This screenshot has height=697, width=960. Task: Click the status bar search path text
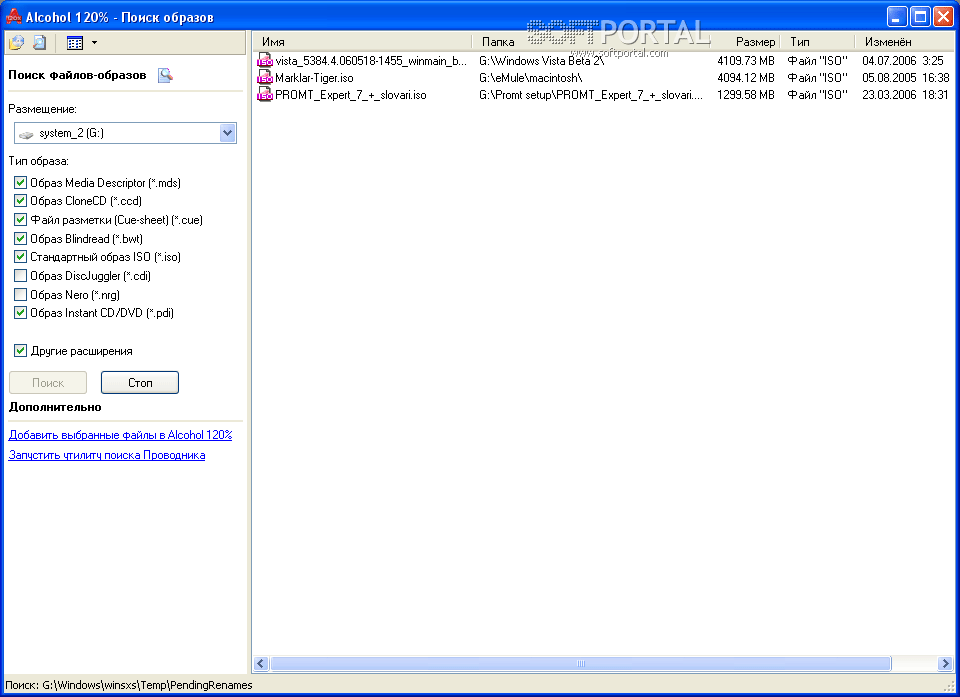[x=129, y=685]
